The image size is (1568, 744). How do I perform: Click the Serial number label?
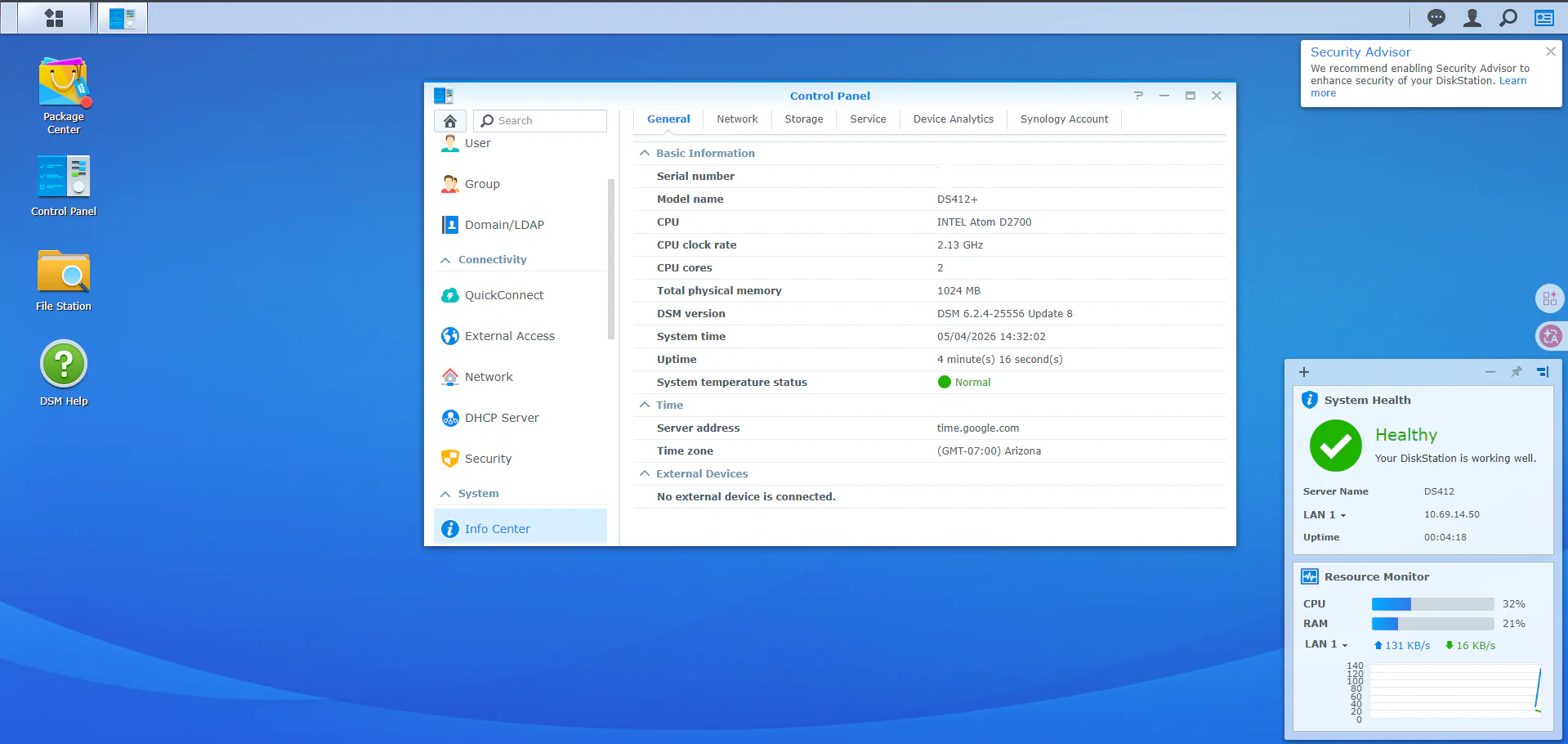695,176
